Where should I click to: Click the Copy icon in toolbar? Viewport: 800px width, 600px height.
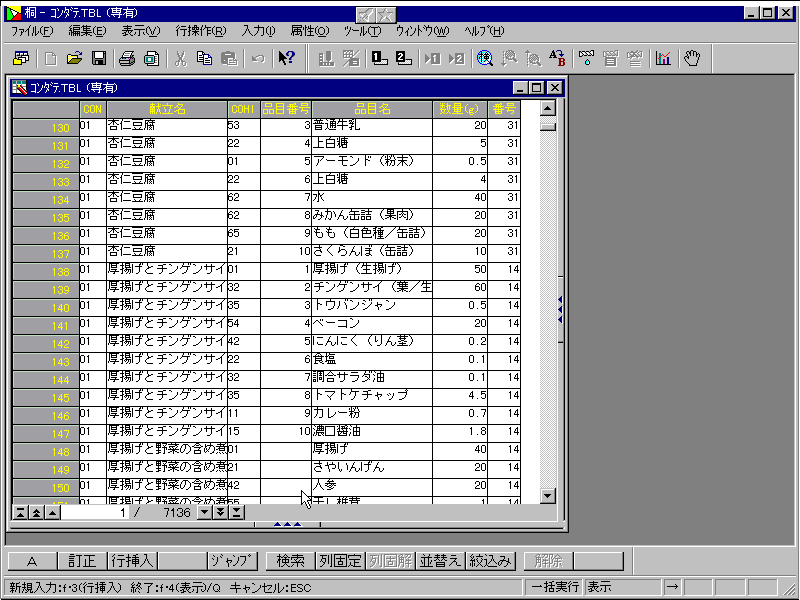[204, 58]
